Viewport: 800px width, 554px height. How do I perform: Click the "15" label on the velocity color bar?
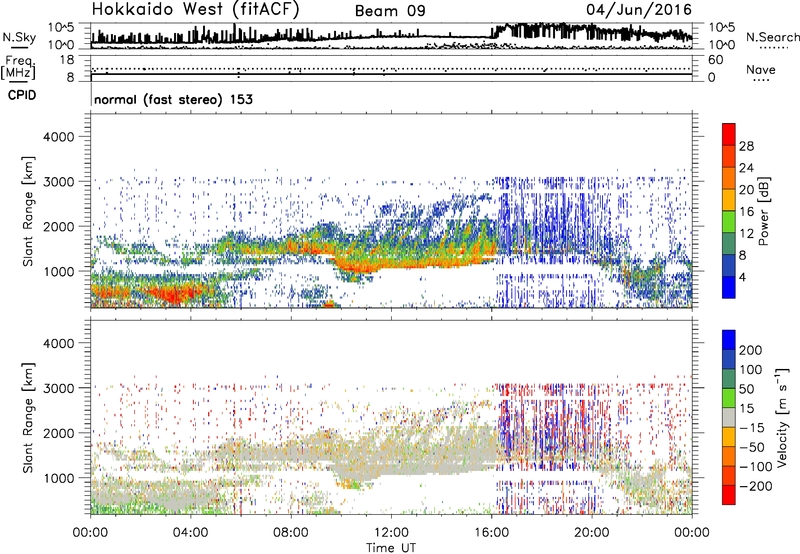[x=746, y=409]
